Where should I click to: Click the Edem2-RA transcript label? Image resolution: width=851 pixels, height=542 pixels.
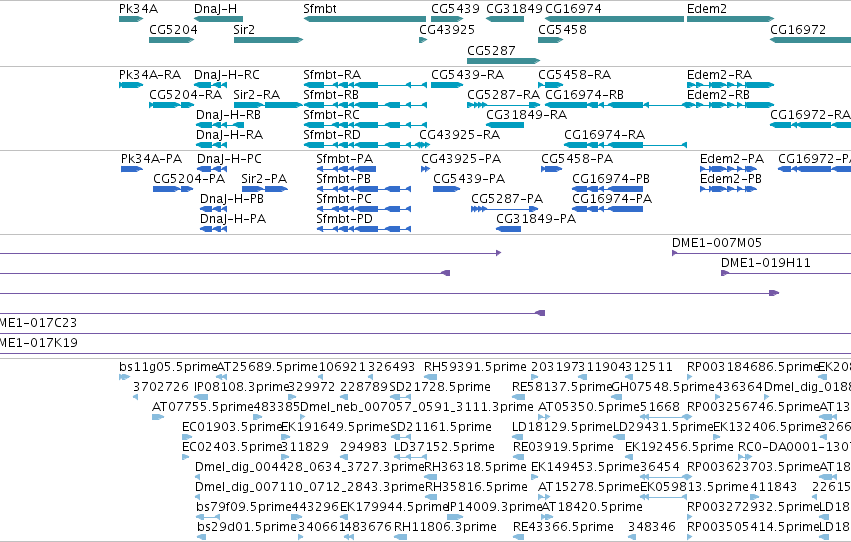click(720, 74)
